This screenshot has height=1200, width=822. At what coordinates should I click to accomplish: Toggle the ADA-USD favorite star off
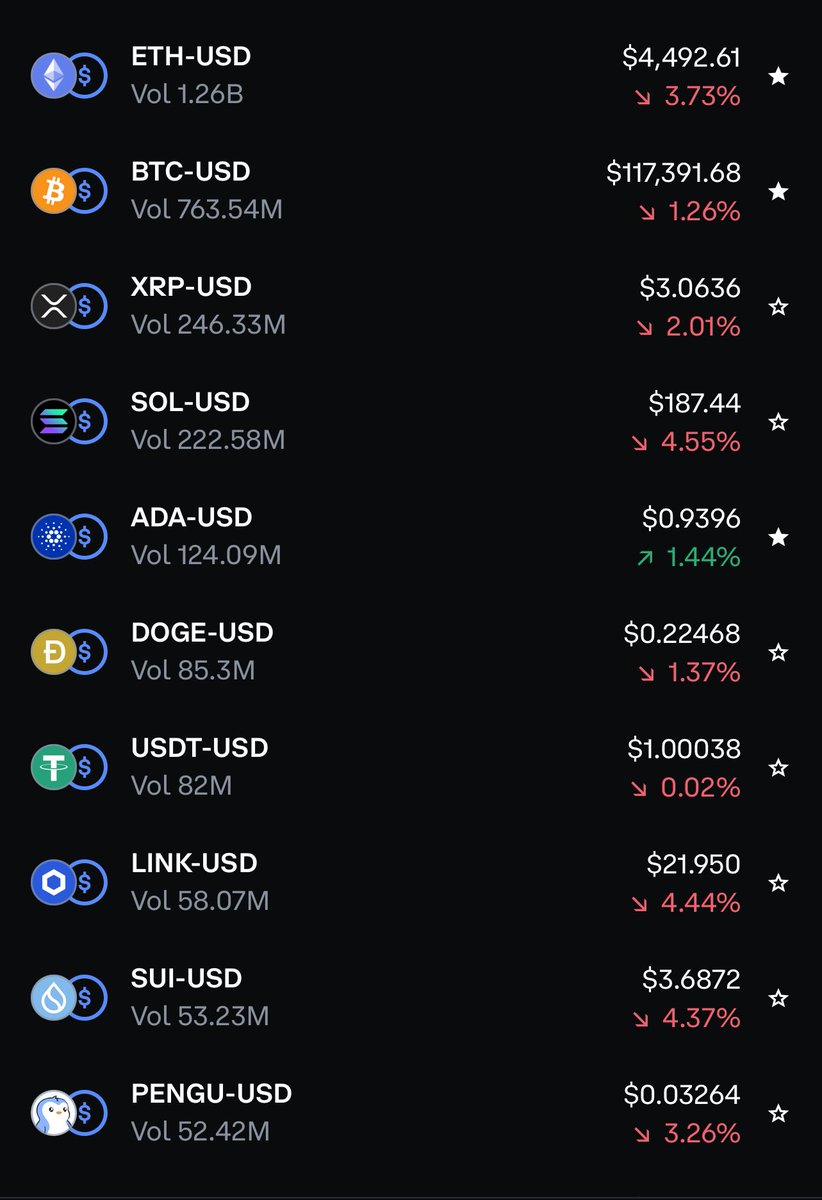coord(778,537)
